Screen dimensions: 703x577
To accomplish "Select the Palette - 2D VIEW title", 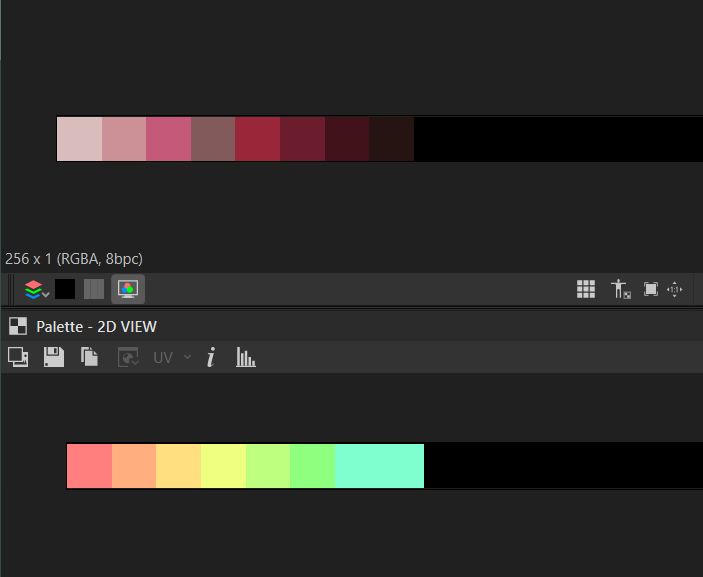I will [96, 327].
